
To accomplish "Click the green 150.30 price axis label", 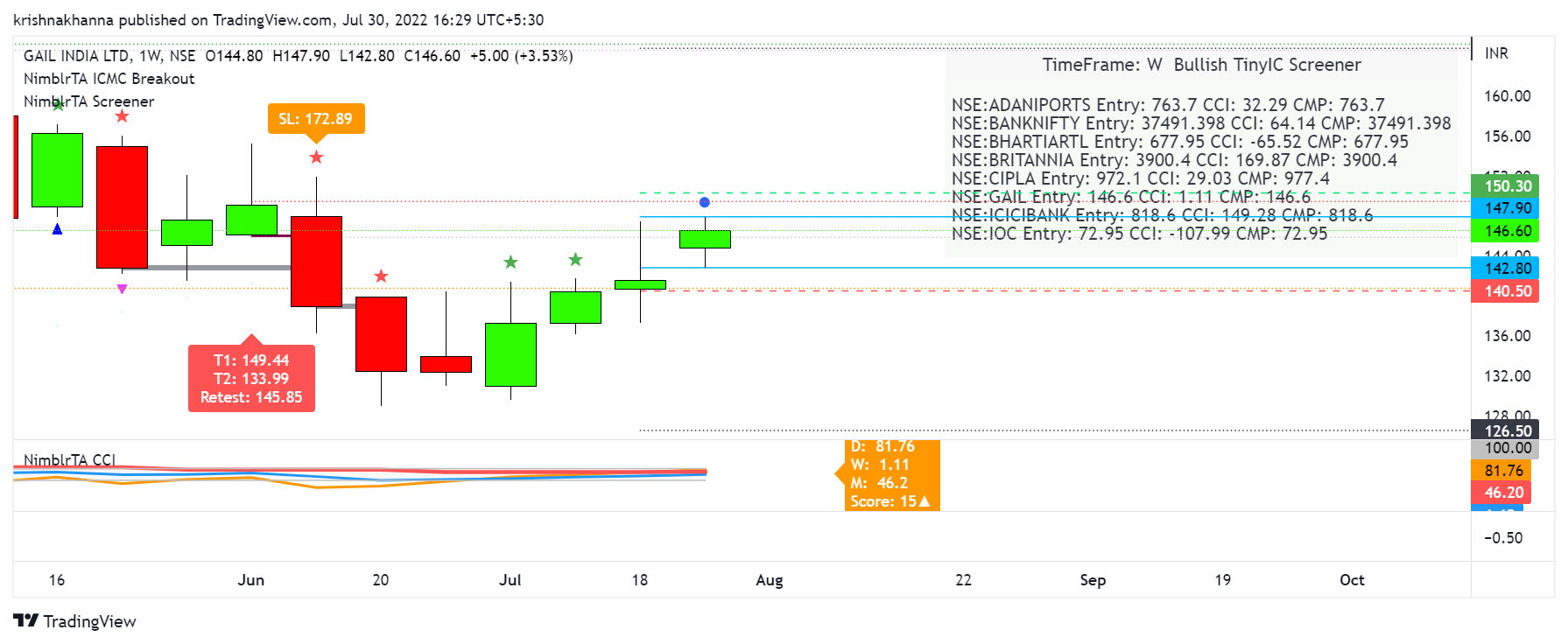I will coord(1507,185).
